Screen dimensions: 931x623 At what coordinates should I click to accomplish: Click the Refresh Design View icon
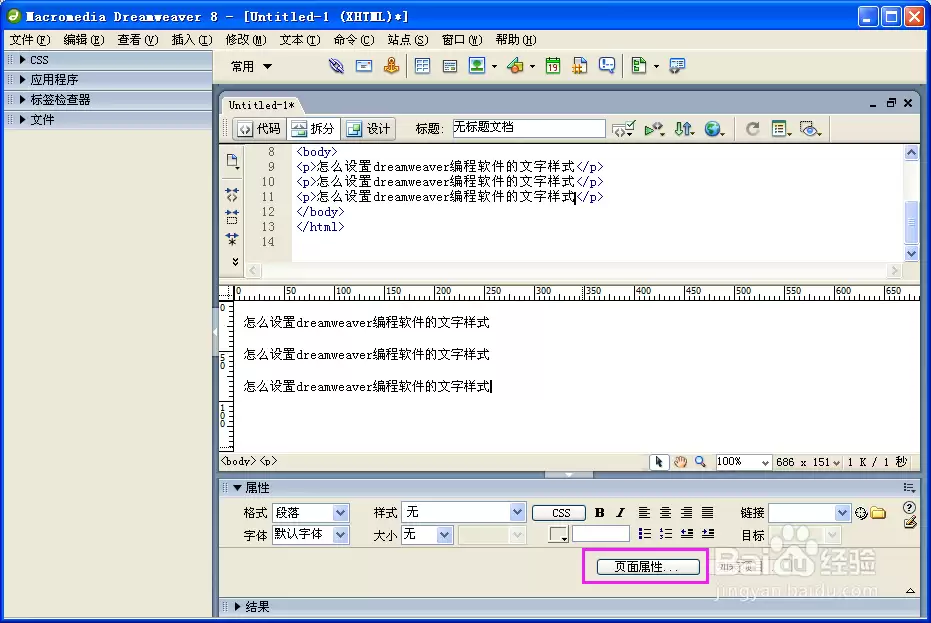pyautogui.click(x=752, y=129)
